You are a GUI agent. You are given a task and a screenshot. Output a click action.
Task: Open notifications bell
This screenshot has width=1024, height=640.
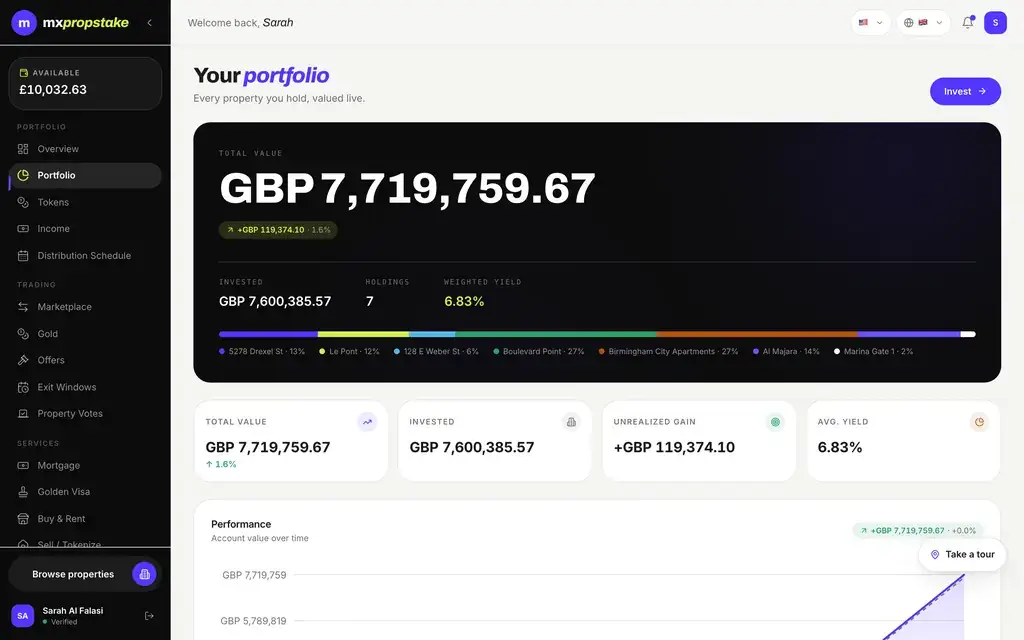[968, 22]
